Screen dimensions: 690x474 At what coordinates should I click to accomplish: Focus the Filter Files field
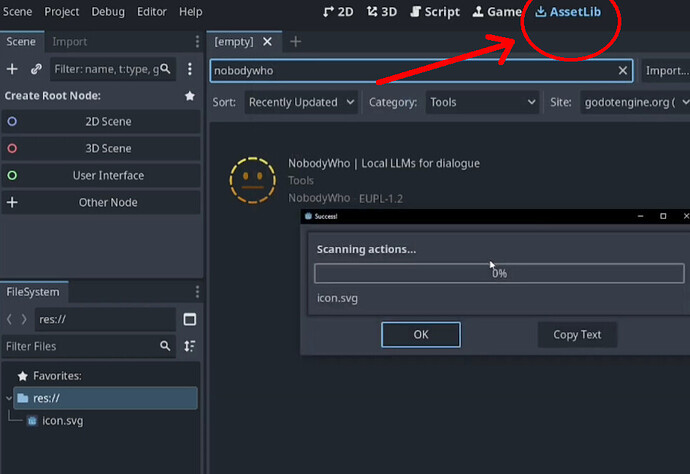(88, 346)
